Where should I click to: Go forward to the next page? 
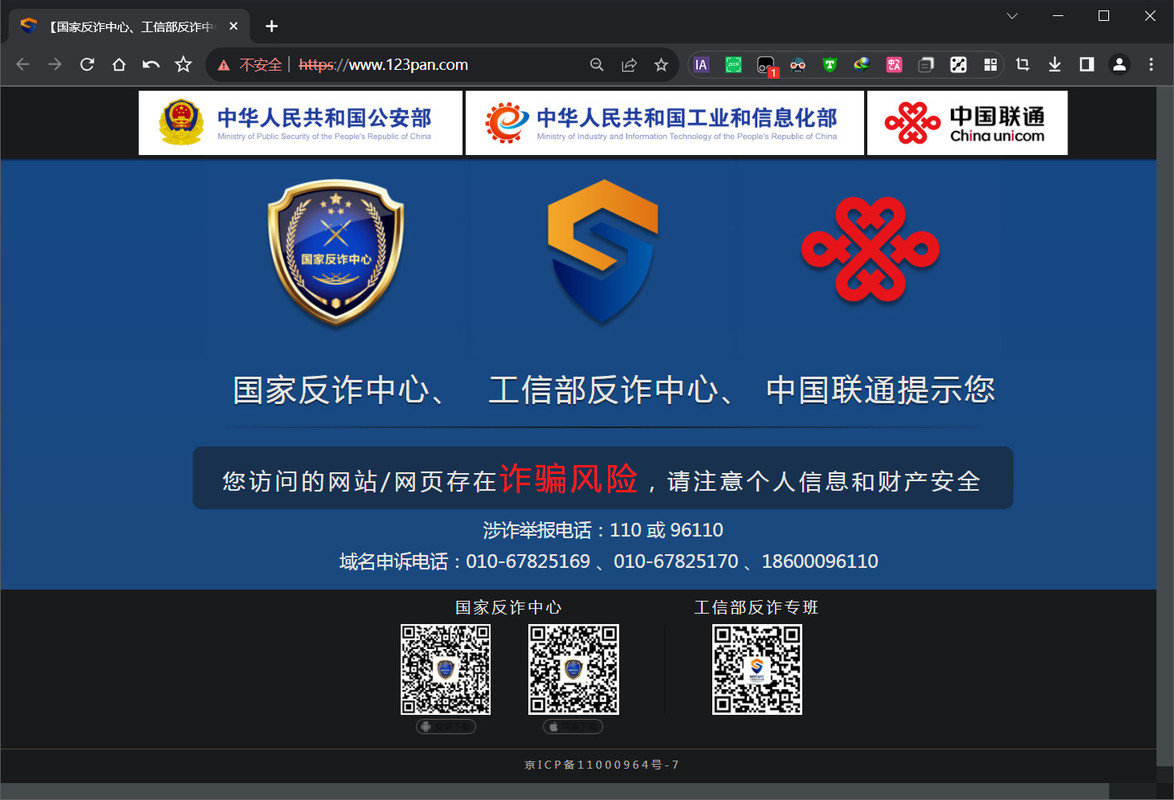[x=55, y=64]
